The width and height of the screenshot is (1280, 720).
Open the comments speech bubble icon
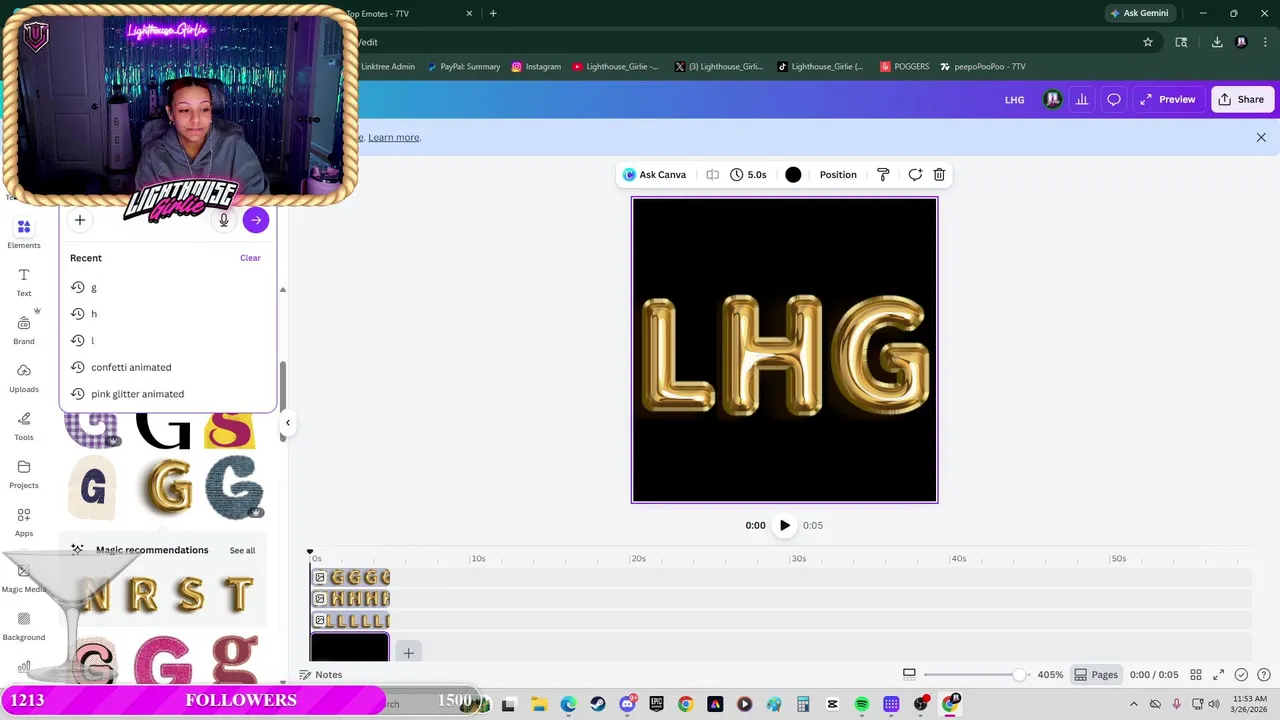point(1114,99)
